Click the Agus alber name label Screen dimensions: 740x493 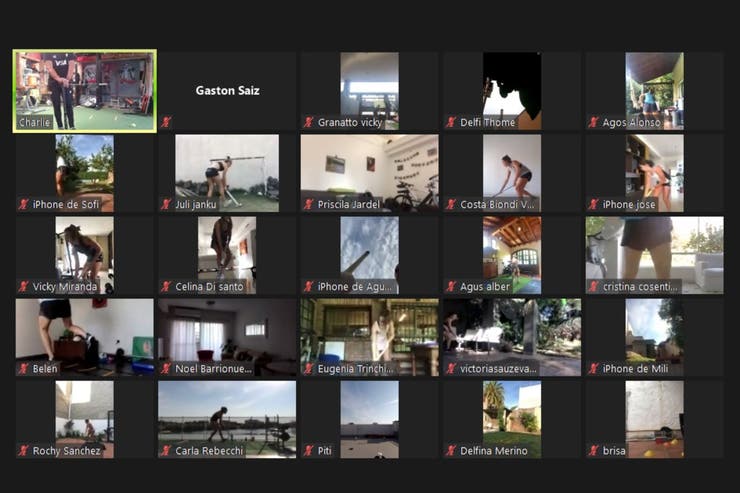click(x=485, y=286)
